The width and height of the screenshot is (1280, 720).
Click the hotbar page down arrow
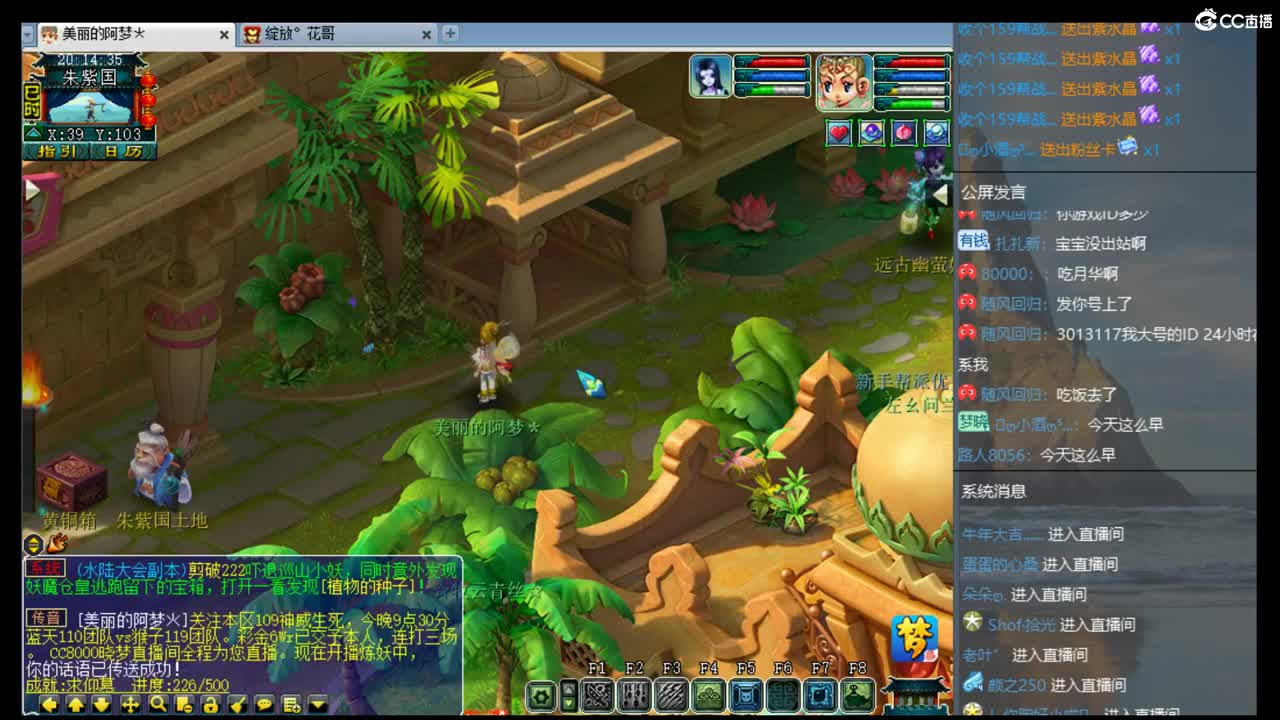(568, 703)
